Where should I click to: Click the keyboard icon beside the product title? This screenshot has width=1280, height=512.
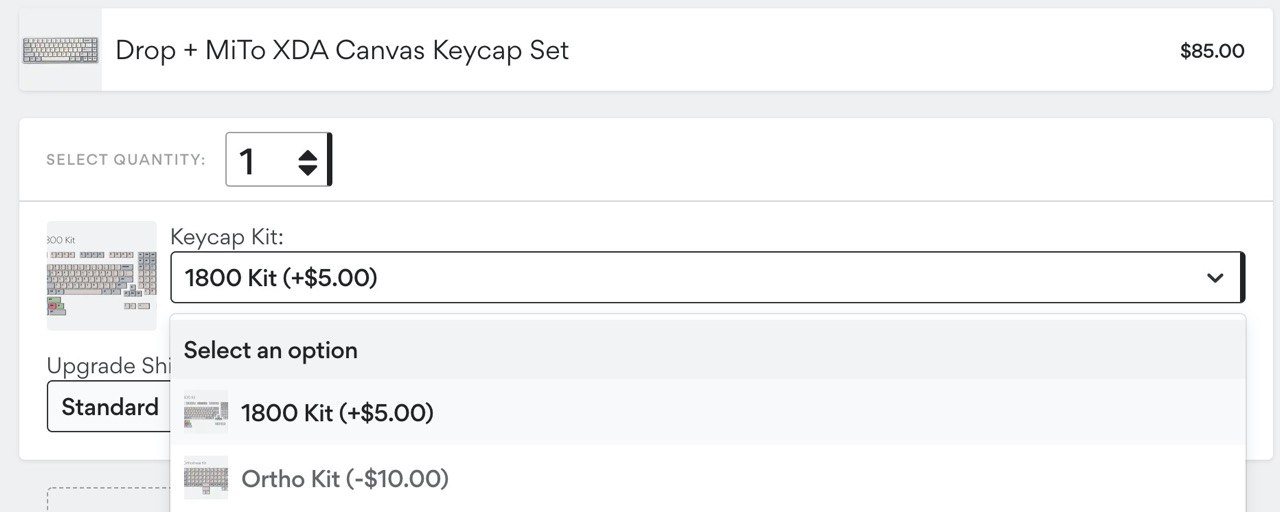60,50
